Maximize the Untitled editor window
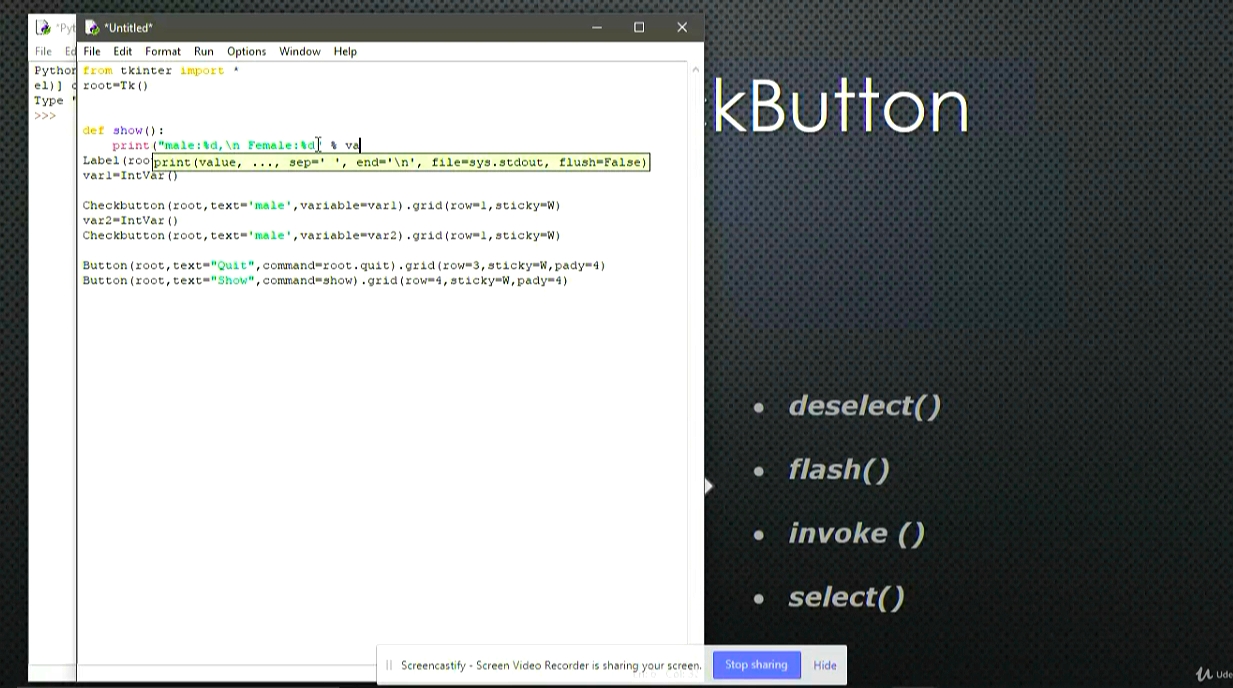This screenshot has height=688, width=1233. (x=639, y=27)
